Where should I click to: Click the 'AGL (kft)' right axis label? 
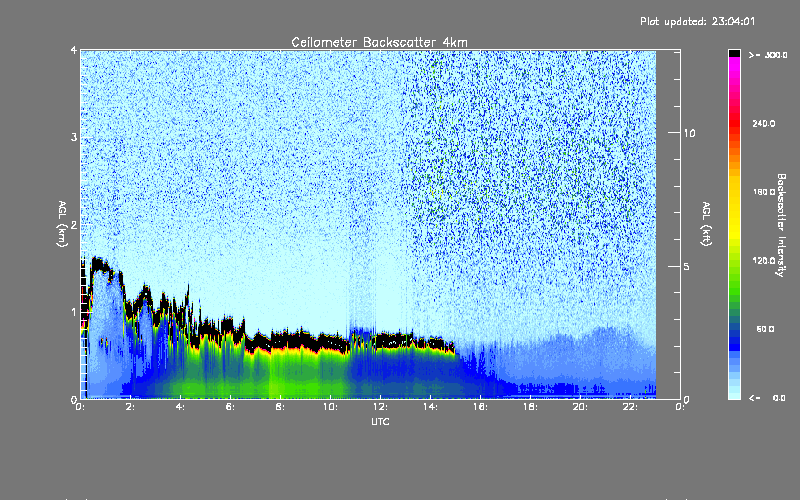[706, 224]
